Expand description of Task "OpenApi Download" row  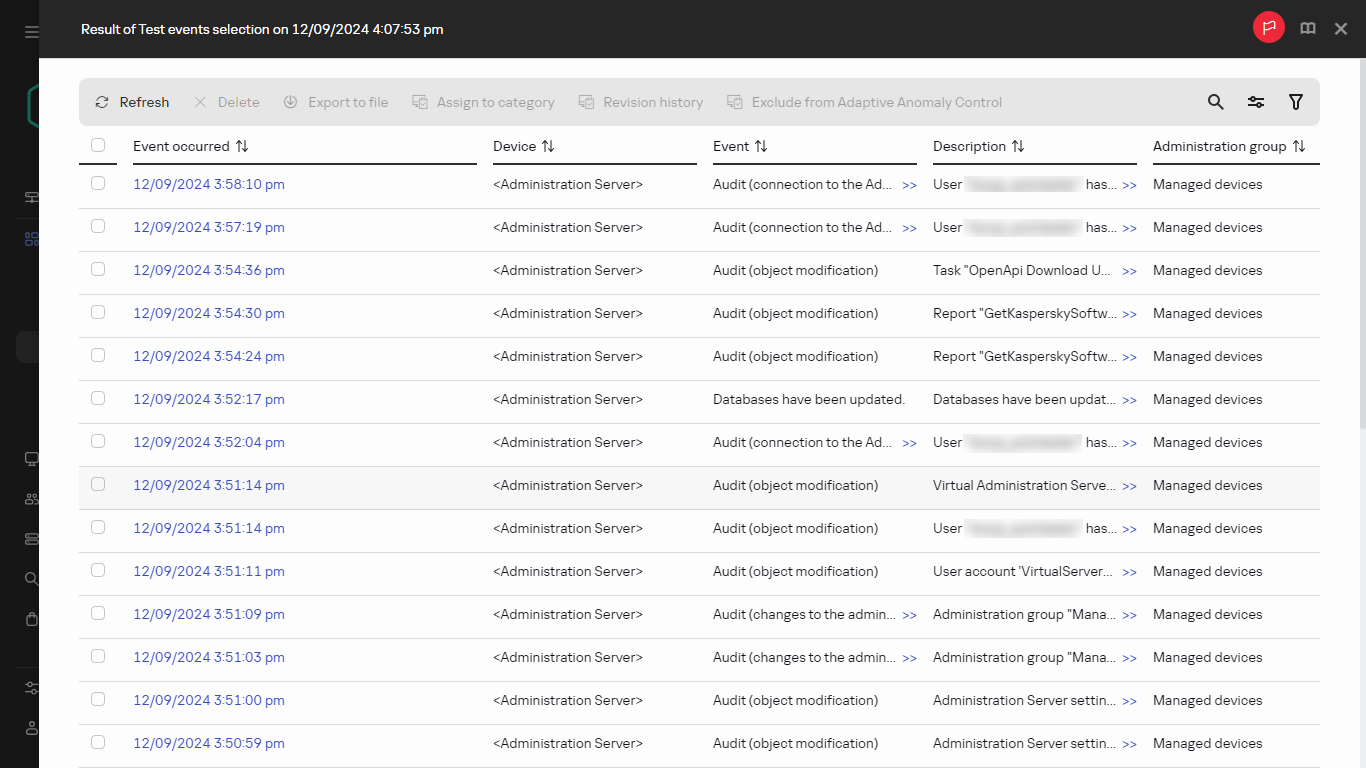click(1129, 271)
